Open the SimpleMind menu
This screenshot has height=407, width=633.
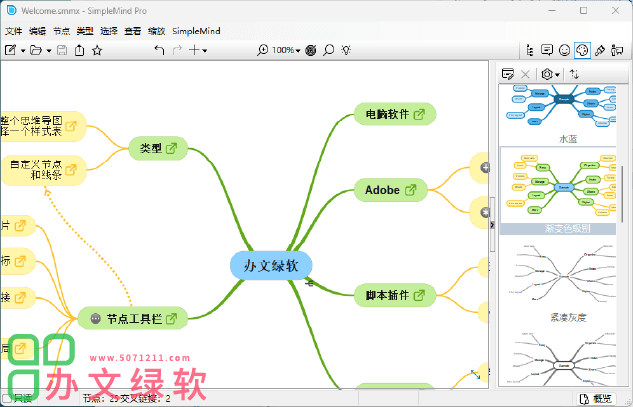[x=196, y=31]
